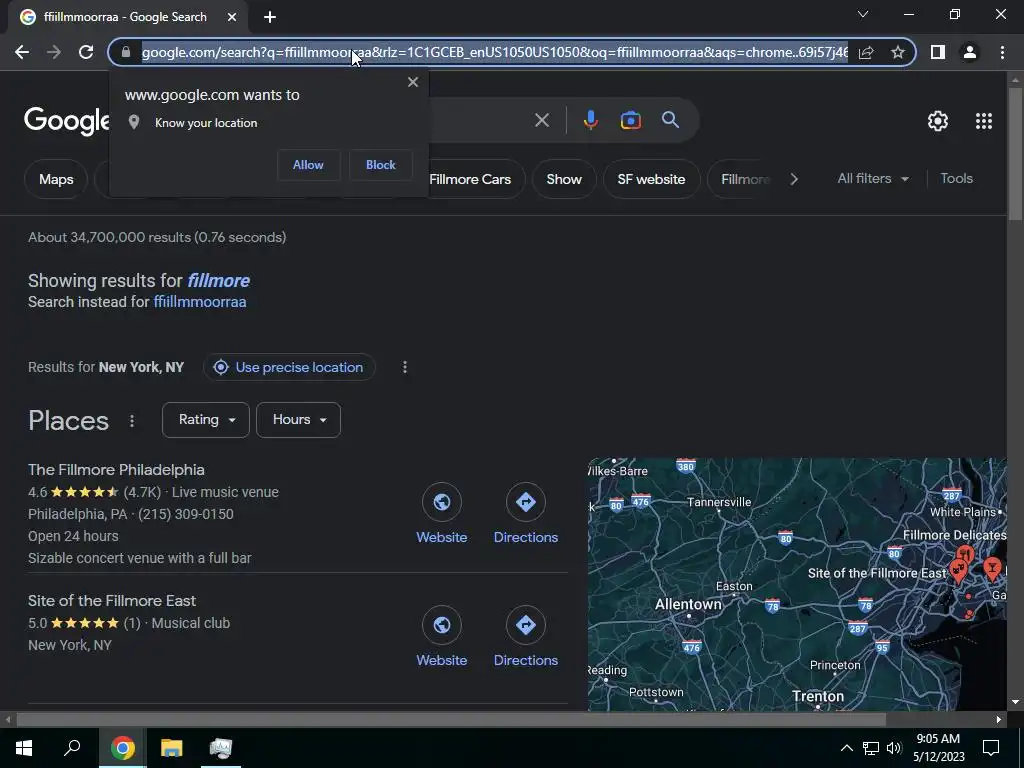Open the Windows notification center
The width and height of the screenshot is (1024, 768).
(x=991, y=748)
